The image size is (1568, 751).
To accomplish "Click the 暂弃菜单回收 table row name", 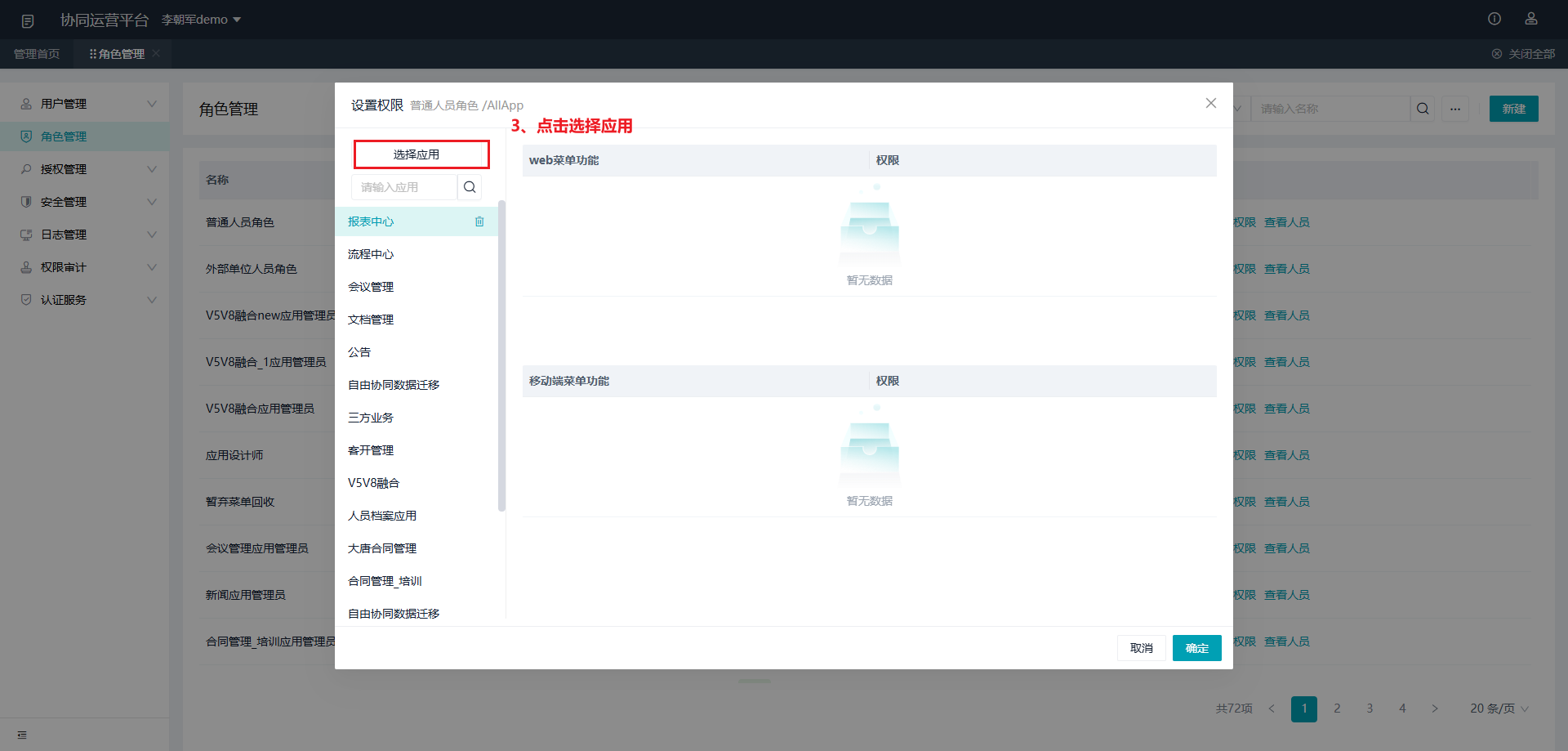I will 240,502.
